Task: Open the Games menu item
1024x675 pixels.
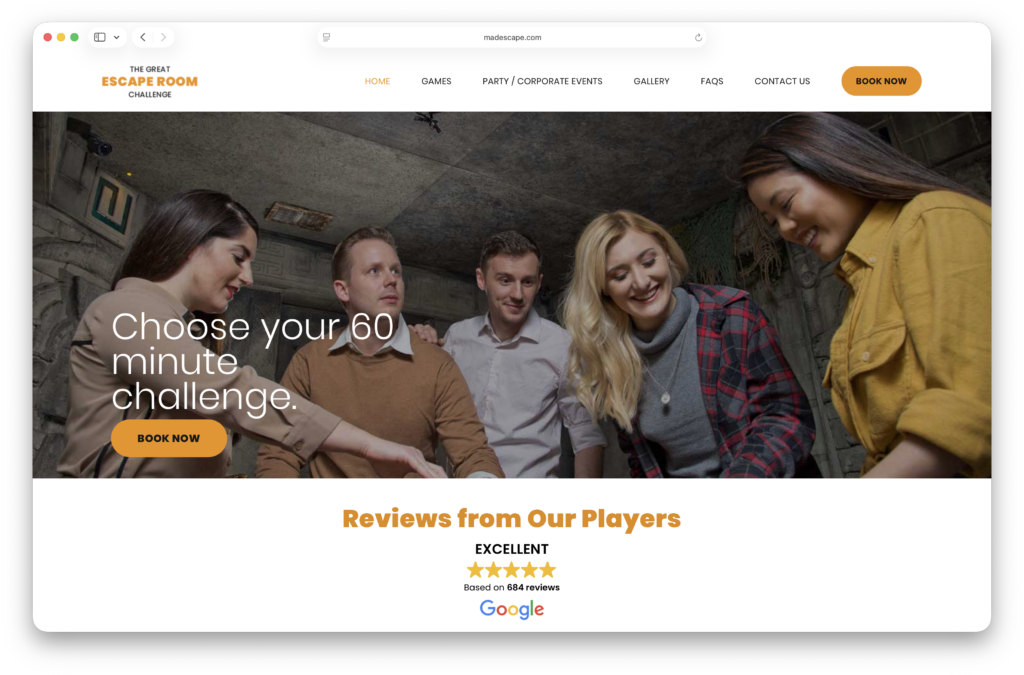Action: [x=436, y=81]
